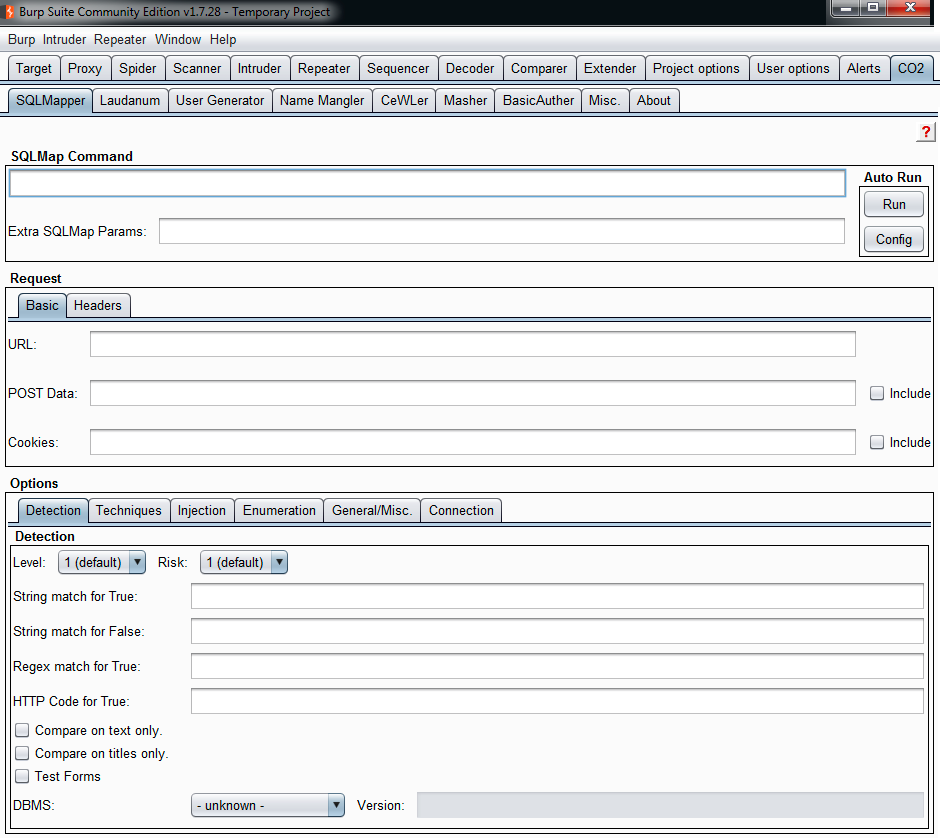
Task: Switch to the Enumeration options tab
Action: click(x=279, y=511)
